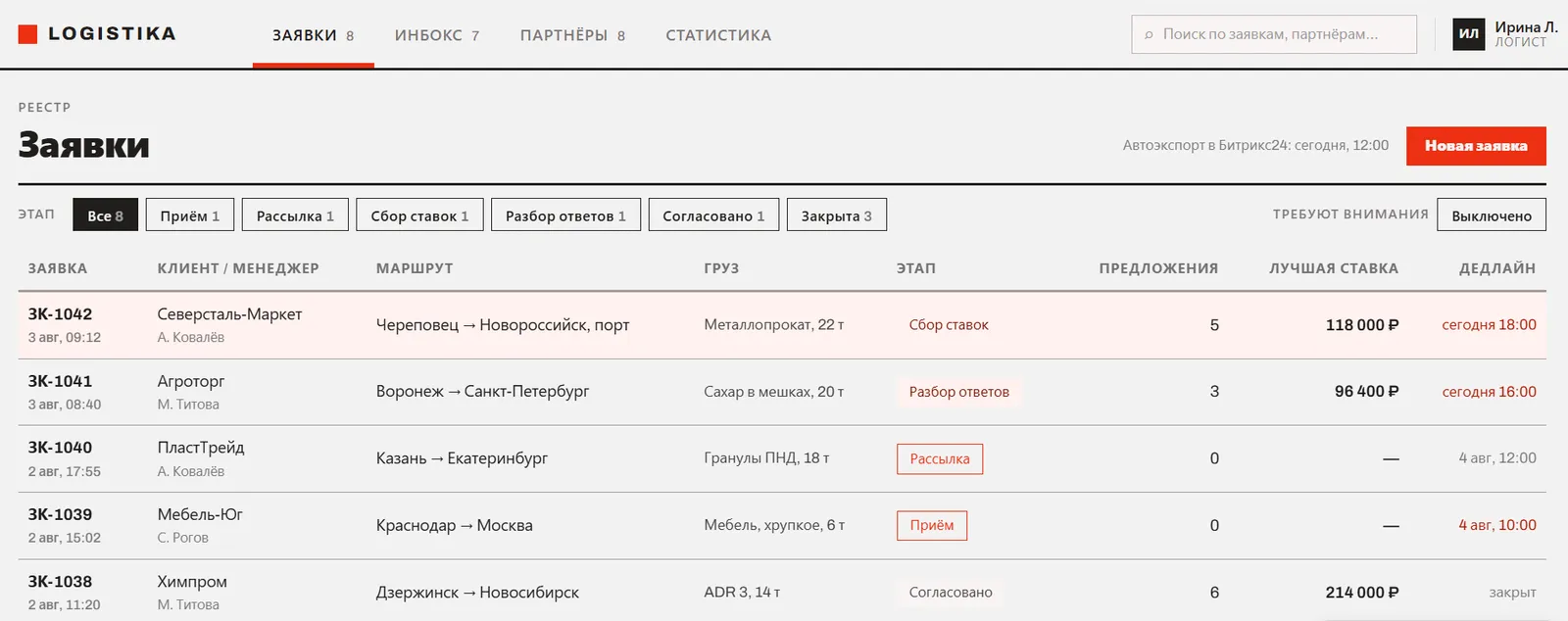This screenshot has width=1568, height=621.
Task: Click the client Агроторг
Action: pyautogui.click(x=191, y=381)
